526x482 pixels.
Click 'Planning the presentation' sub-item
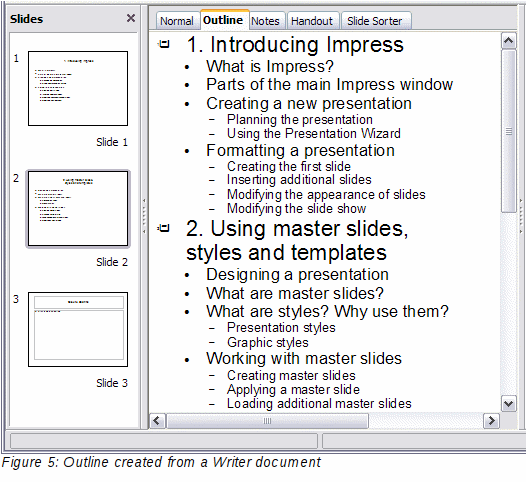[x=300, y=119]
